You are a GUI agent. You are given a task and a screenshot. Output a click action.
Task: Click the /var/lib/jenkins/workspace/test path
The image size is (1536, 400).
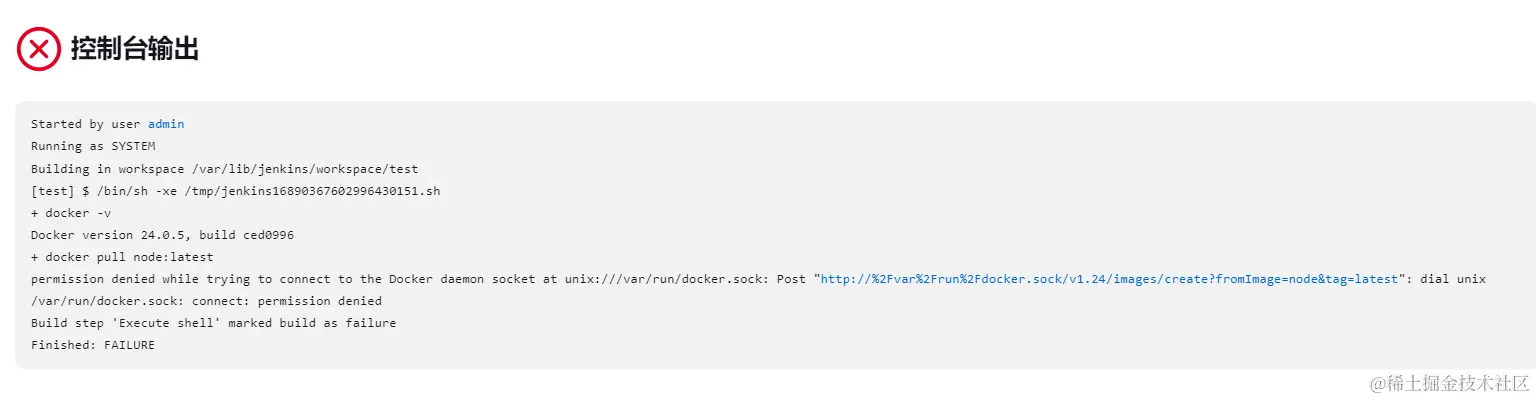pyautogui.click(x=298, y=168)
